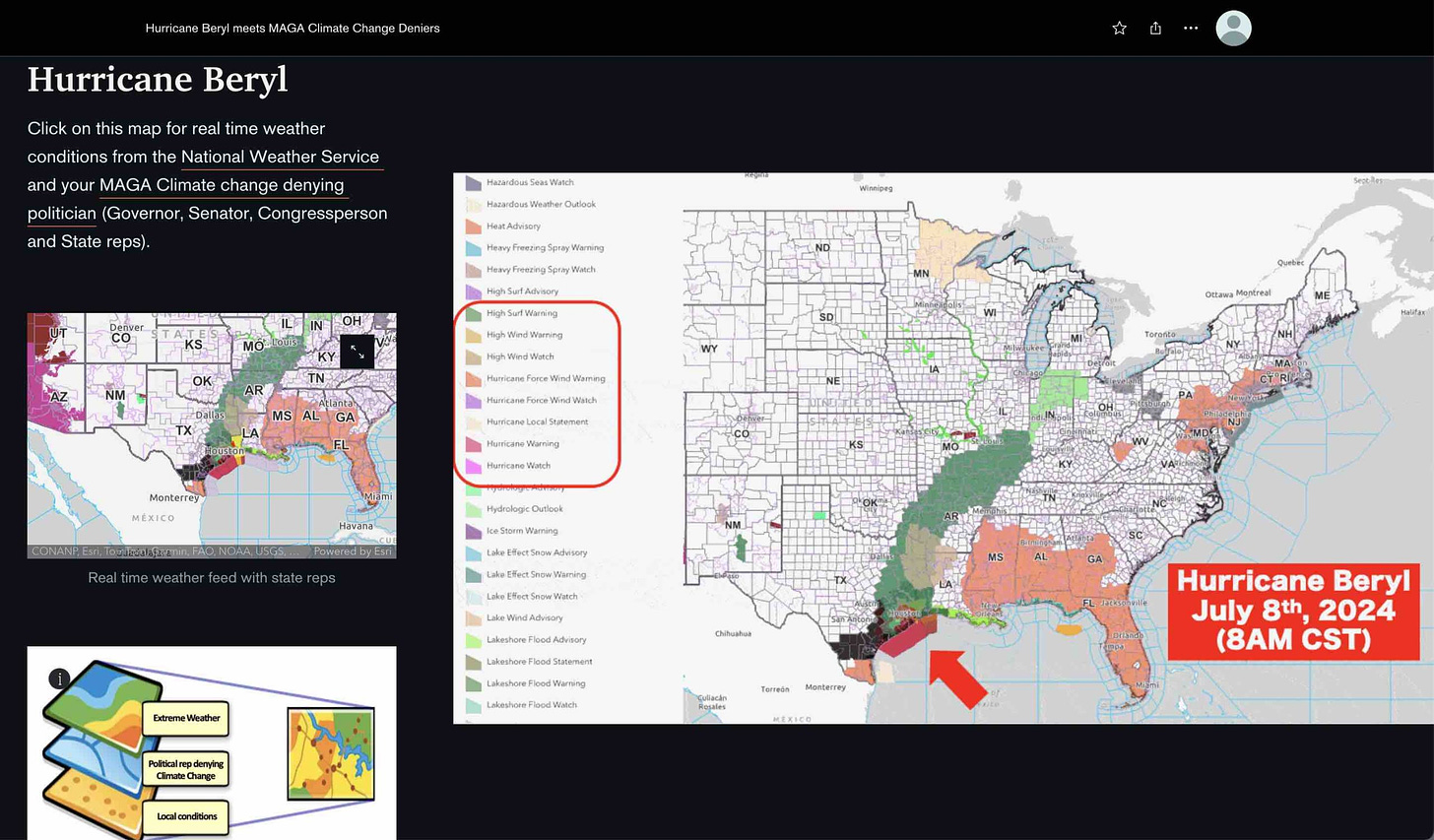Click Lakeshore Flood Advisory legend row
Screen dimensions: 1434x840
click(x=525, y=640)
